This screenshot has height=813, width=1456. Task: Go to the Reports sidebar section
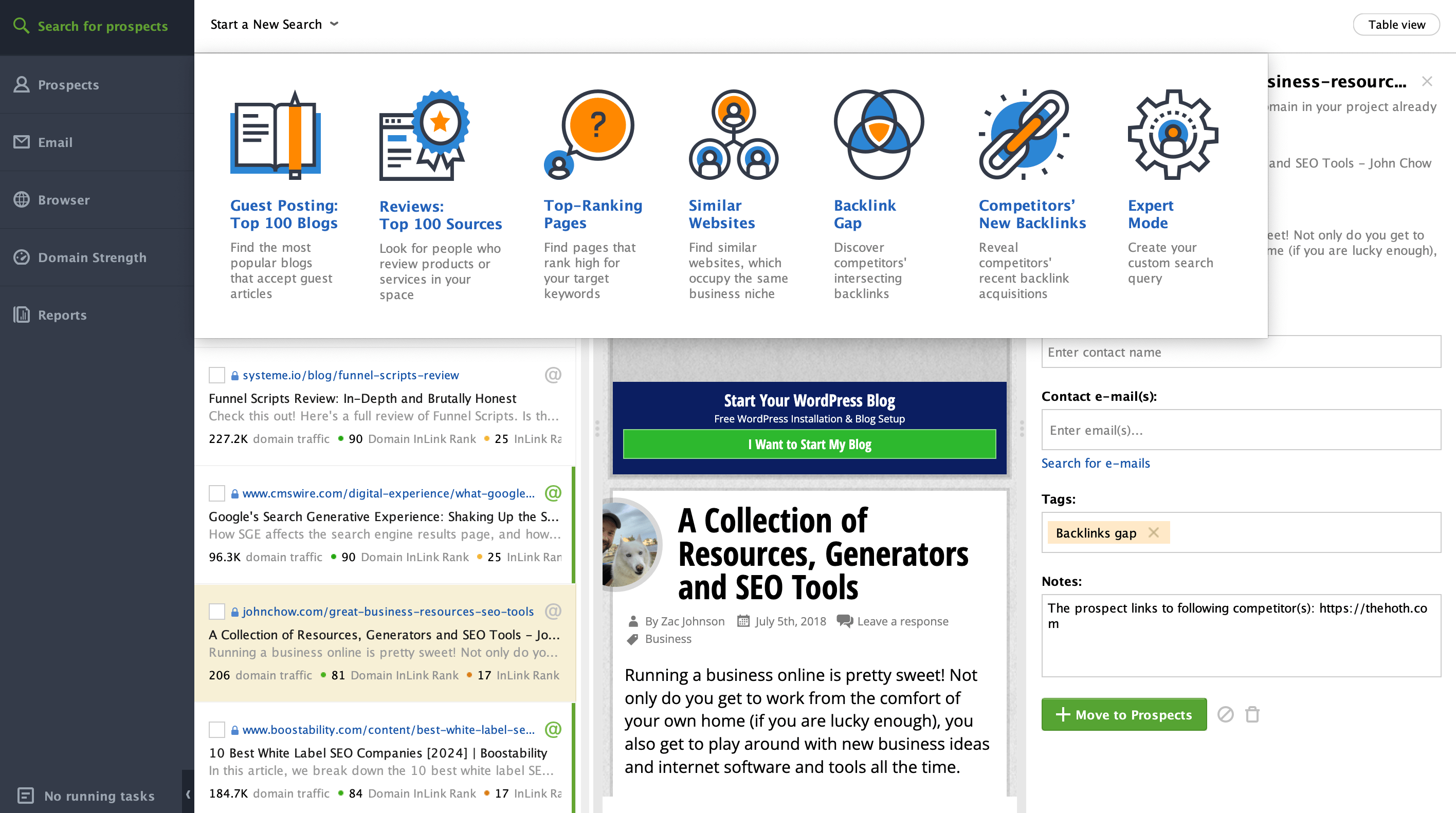pos(62,315)
